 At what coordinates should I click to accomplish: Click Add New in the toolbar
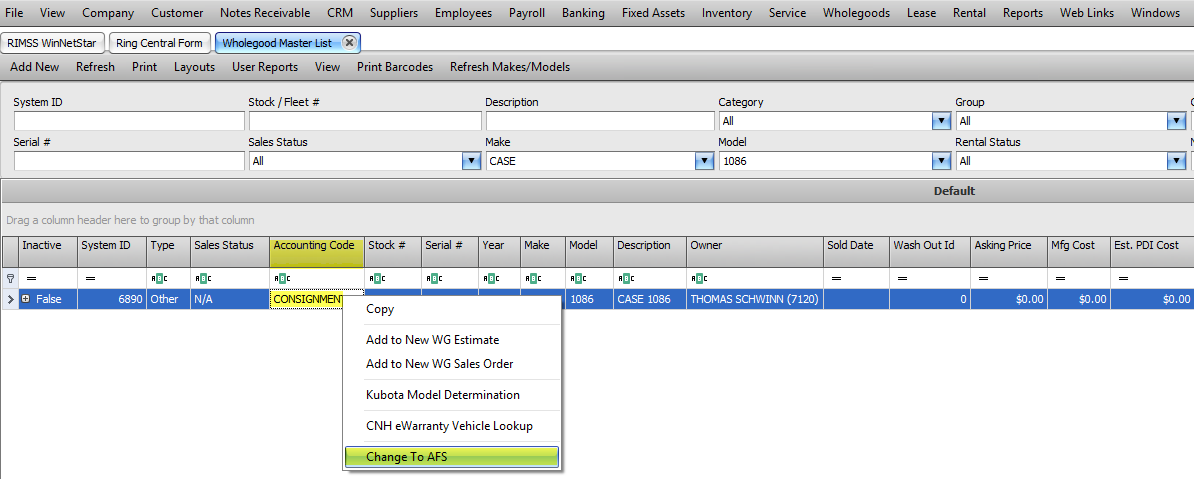35,67
